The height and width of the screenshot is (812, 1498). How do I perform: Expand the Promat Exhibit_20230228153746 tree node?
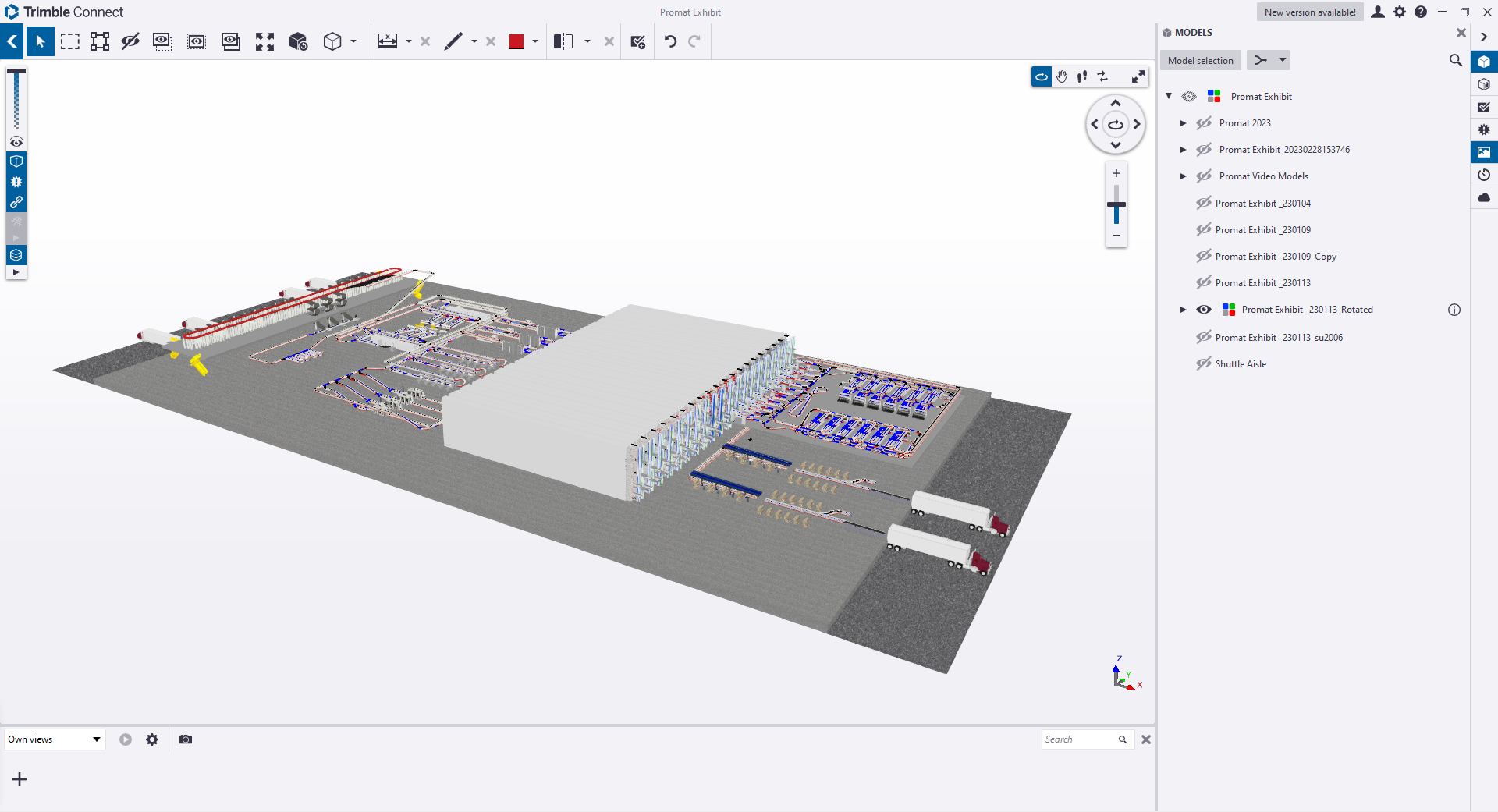coord(1184,150)
